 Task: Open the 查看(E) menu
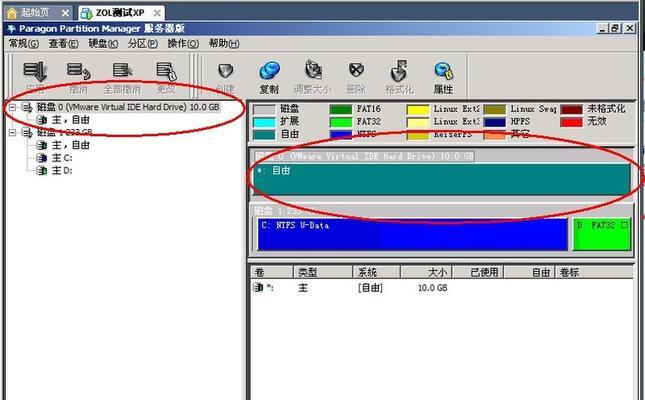click(x=63, y=43)
